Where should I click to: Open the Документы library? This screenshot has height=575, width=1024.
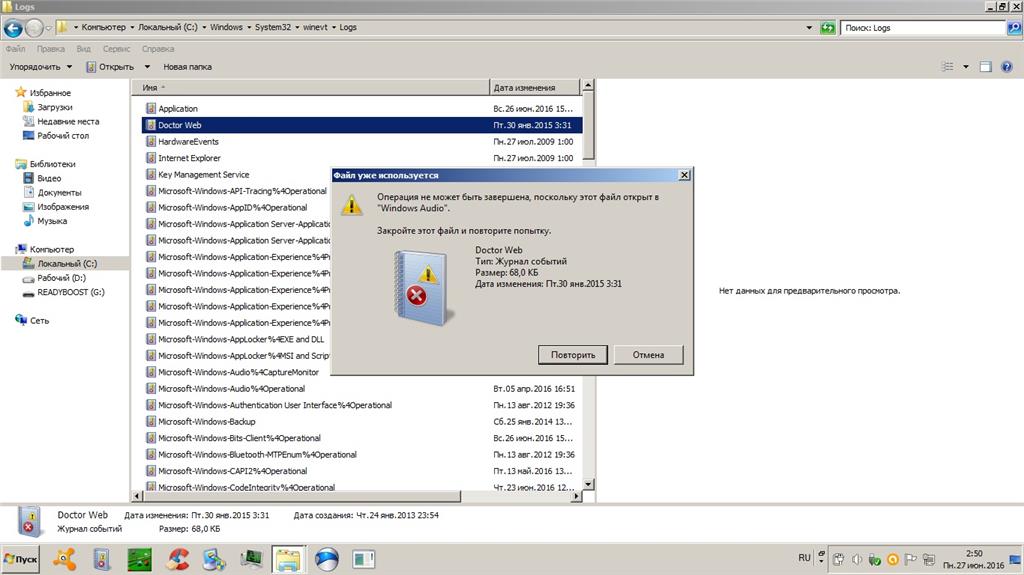pos(59,193)
